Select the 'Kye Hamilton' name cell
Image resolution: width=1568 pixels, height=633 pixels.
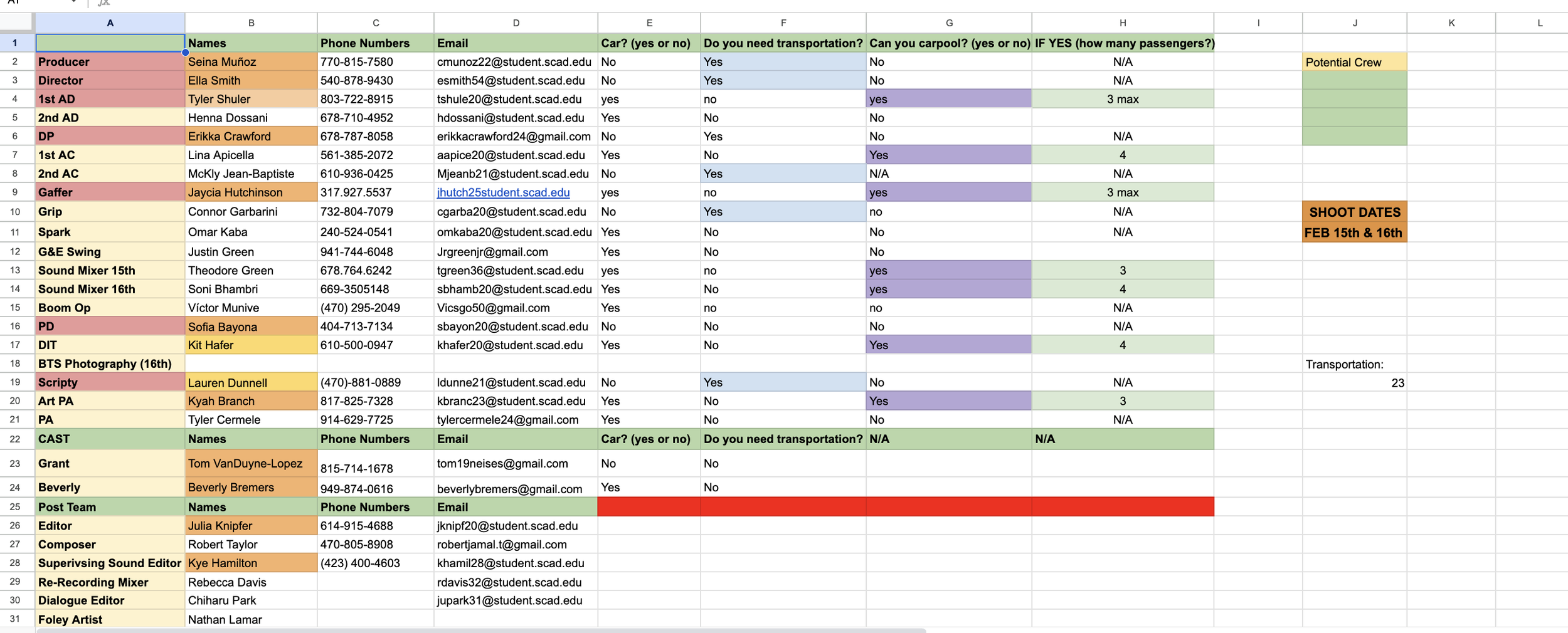point(251,563)
